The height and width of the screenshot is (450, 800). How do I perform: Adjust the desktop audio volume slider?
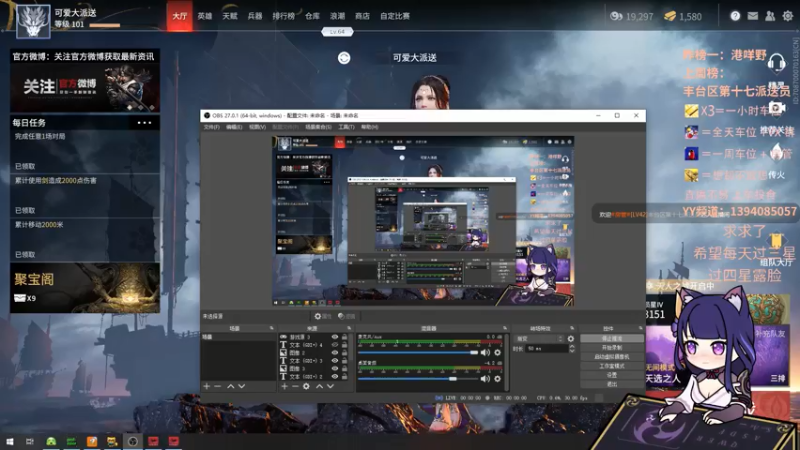tap(418, 379)
